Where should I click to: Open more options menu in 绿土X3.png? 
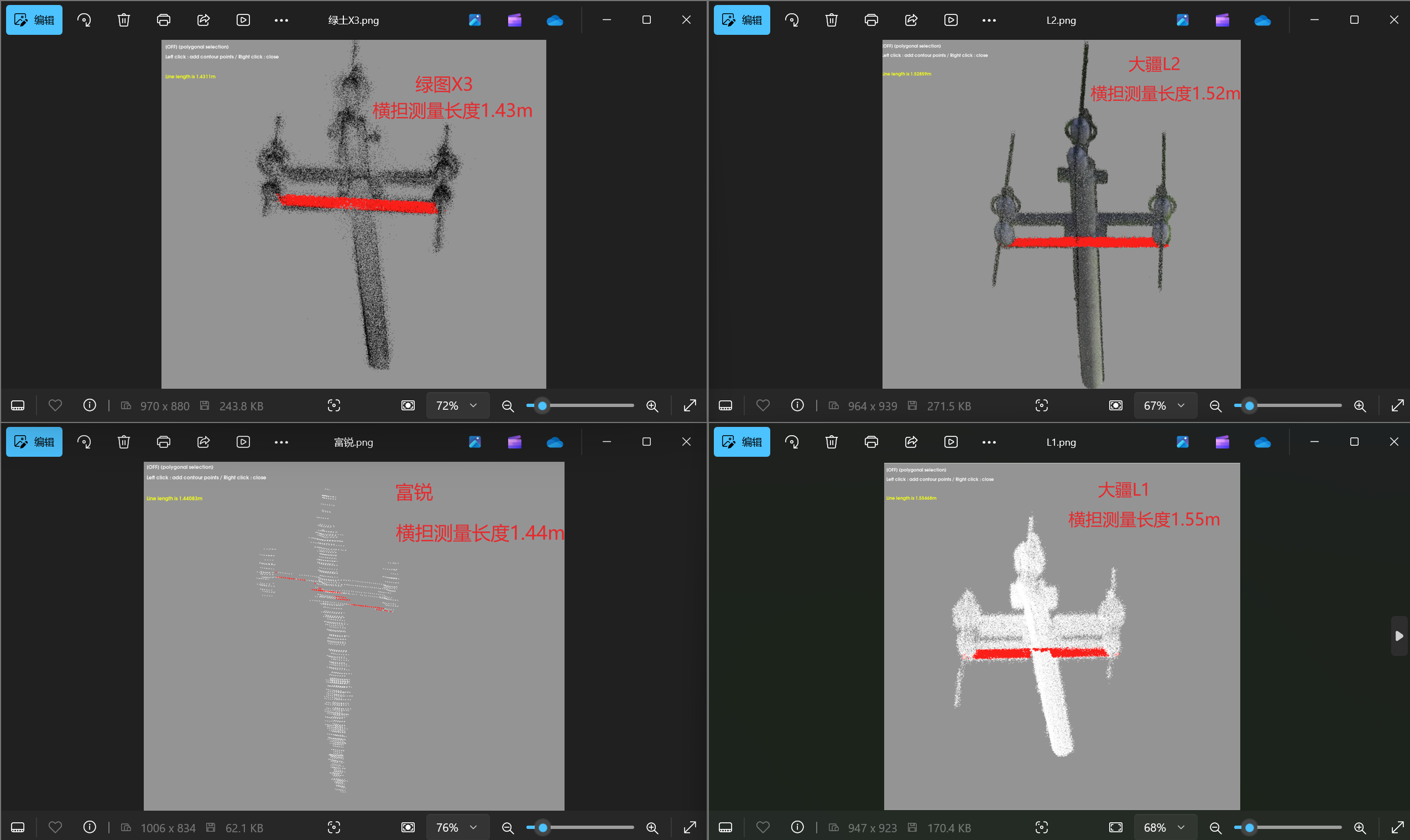281,20
